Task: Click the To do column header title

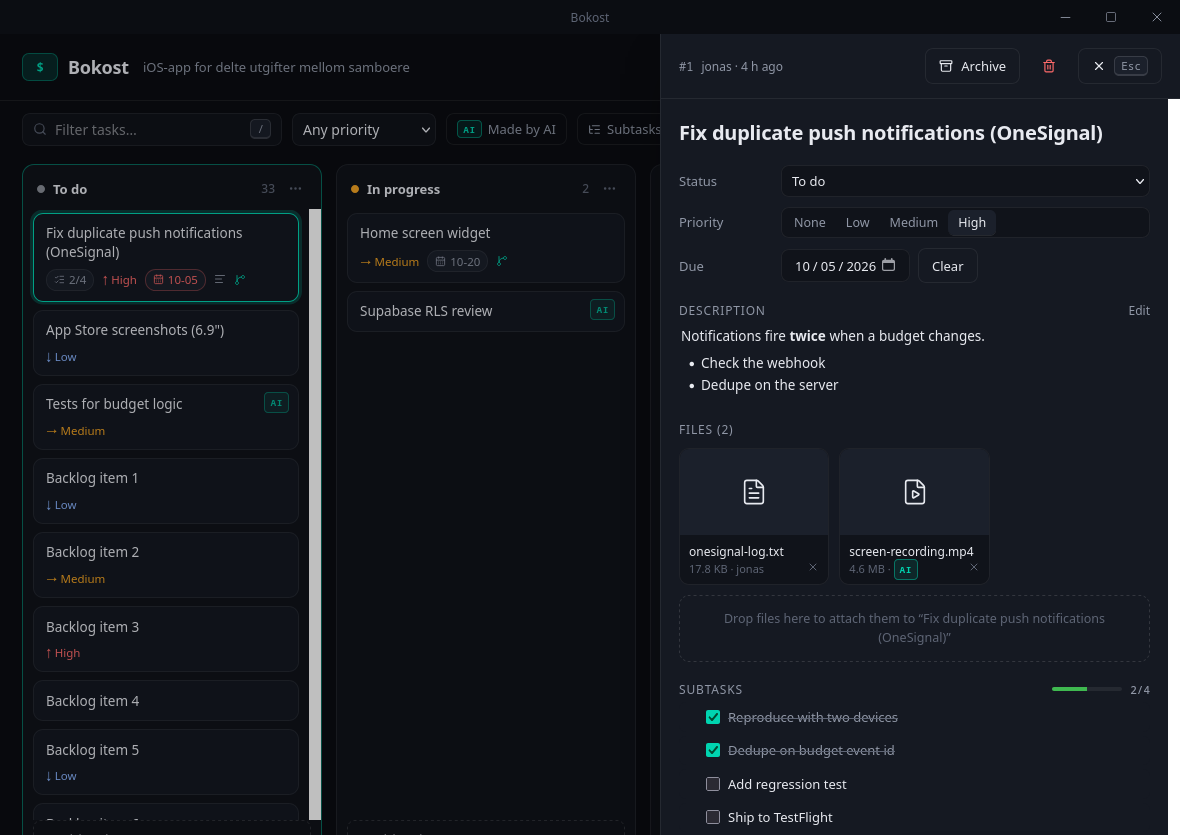Action: click(69, 189)
